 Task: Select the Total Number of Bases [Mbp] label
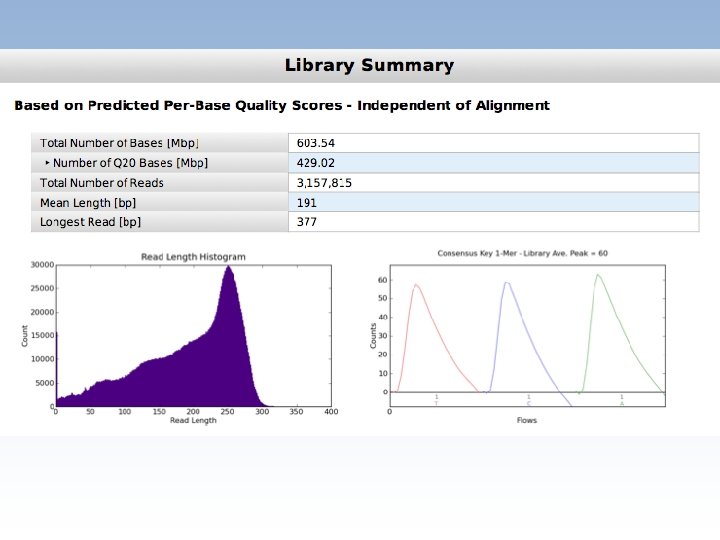119,143
